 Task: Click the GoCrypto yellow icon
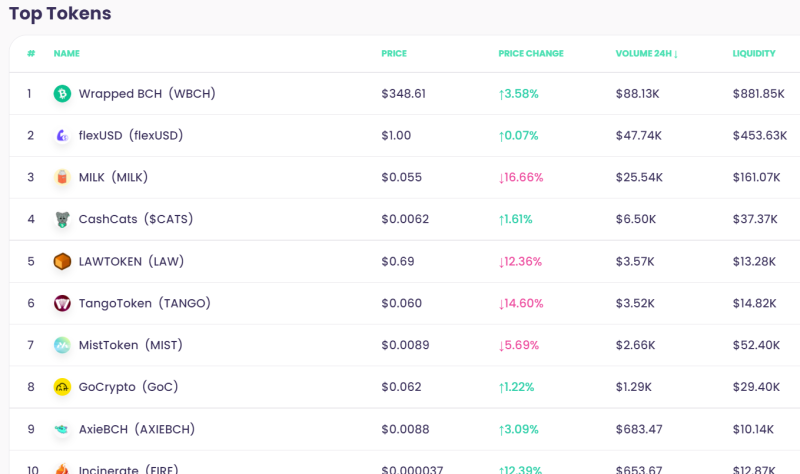[x=62, y=387]
